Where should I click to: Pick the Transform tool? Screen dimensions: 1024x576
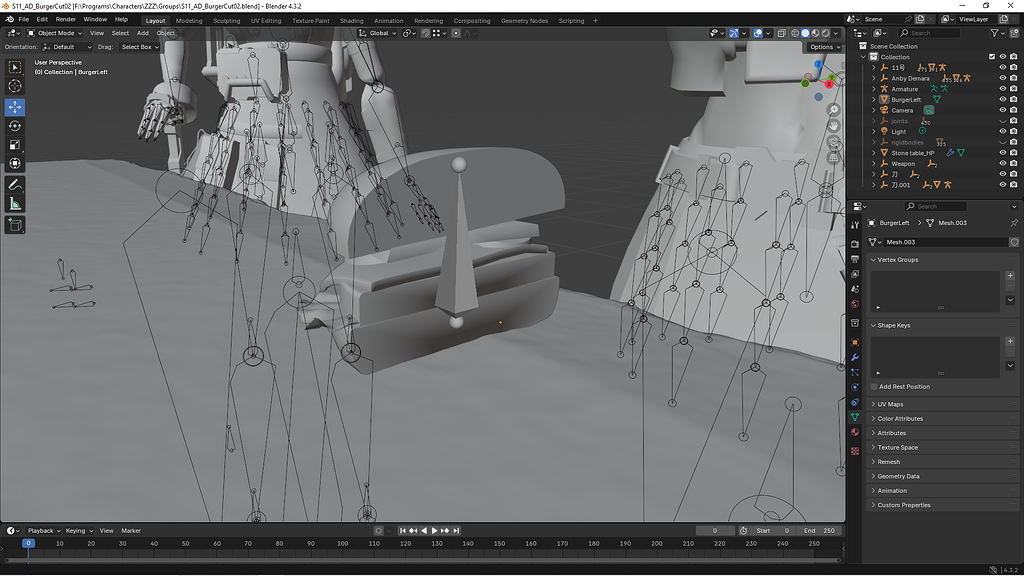[15, 163]
